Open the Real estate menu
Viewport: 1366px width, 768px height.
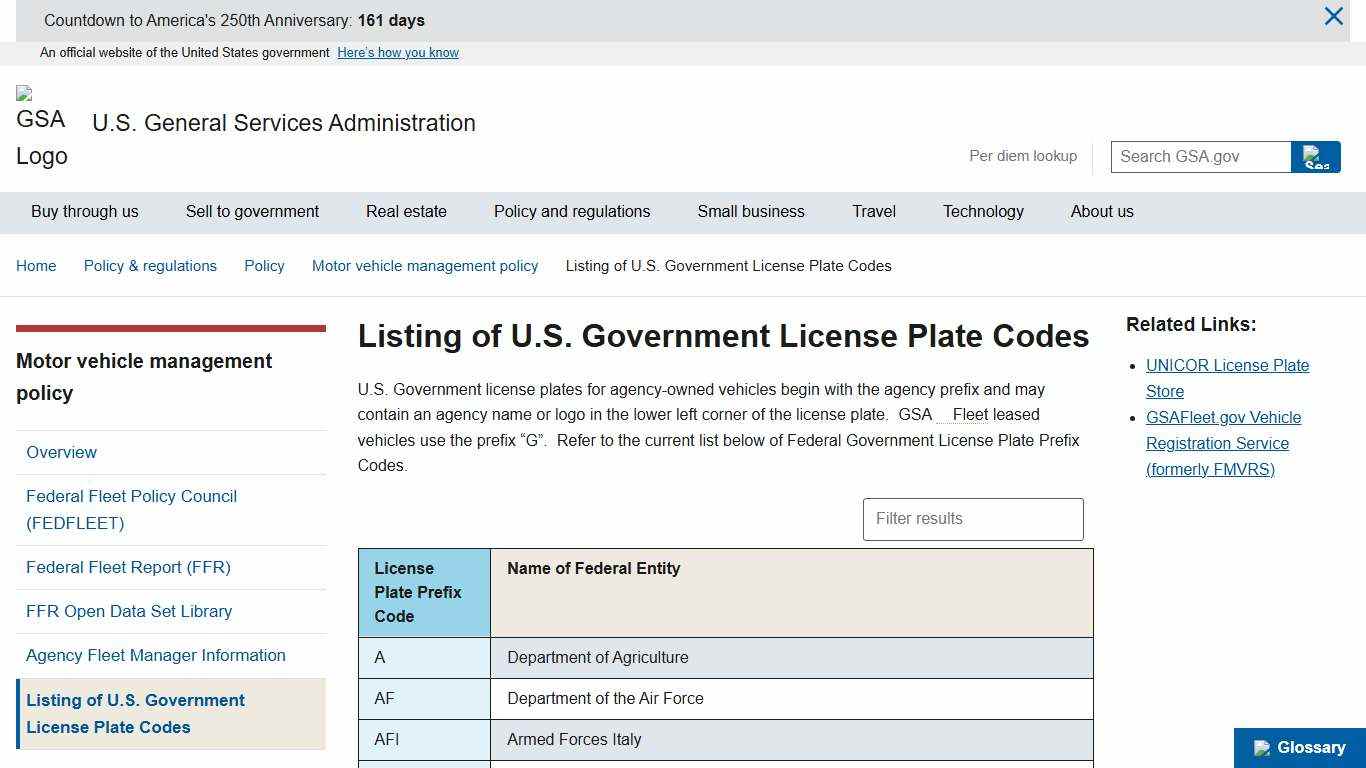[x=406, y=211]
